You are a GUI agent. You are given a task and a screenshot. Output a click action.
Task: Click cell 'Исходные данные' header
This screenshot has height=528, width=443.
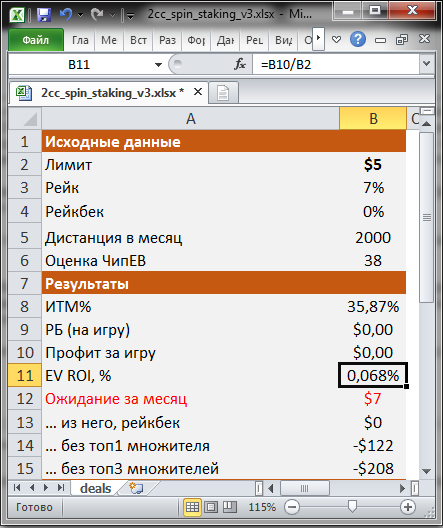(191, 142)
